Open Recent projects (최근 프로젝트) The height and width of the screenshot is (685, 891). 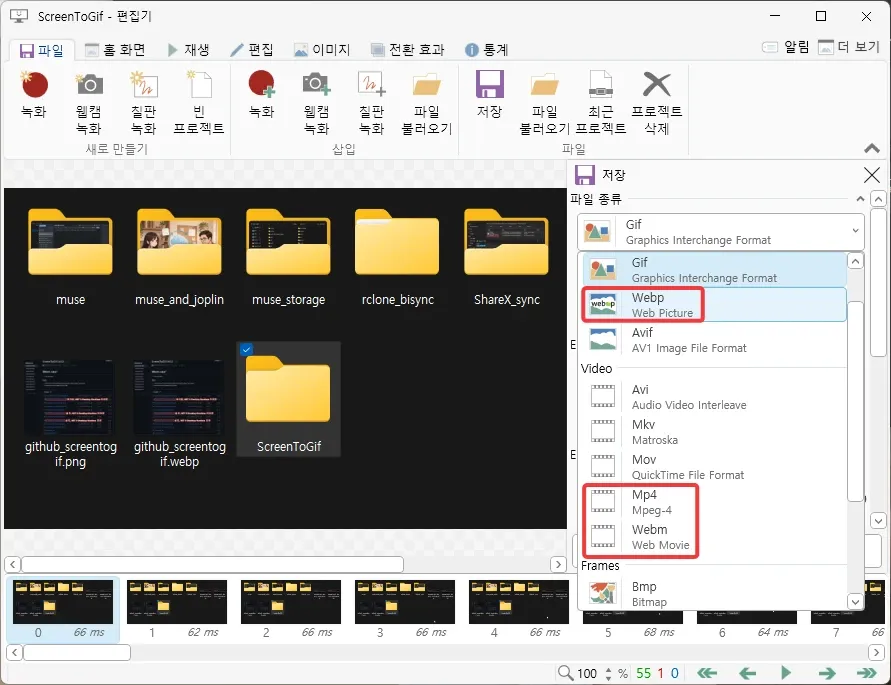click(x=601, y=103)
